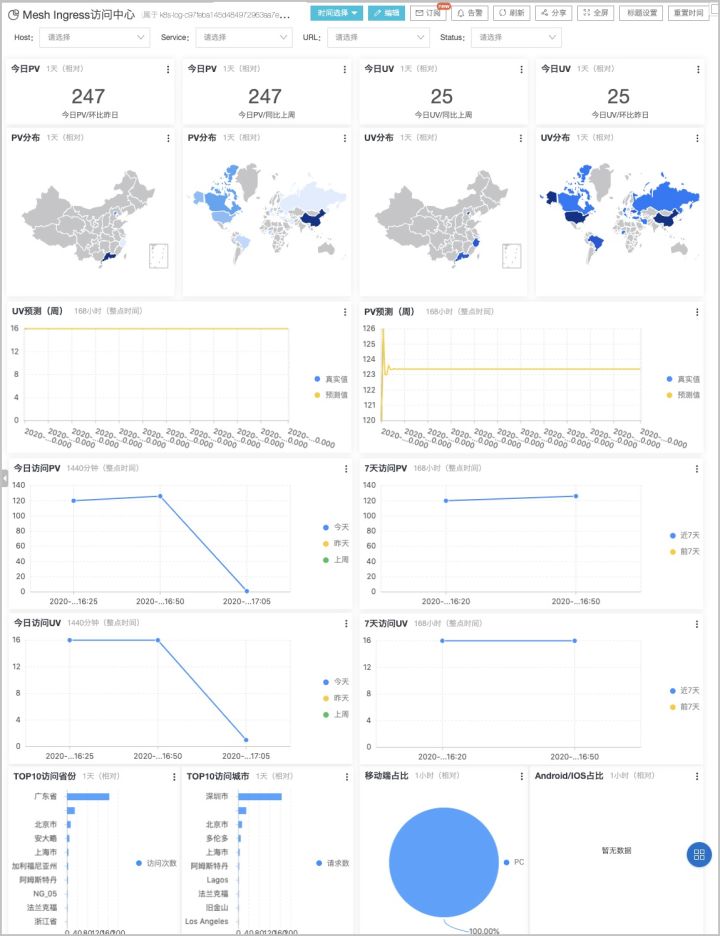Open the 时间选择 time selector menu
This screenshot has height=936, width=720.
coord(337,13)
